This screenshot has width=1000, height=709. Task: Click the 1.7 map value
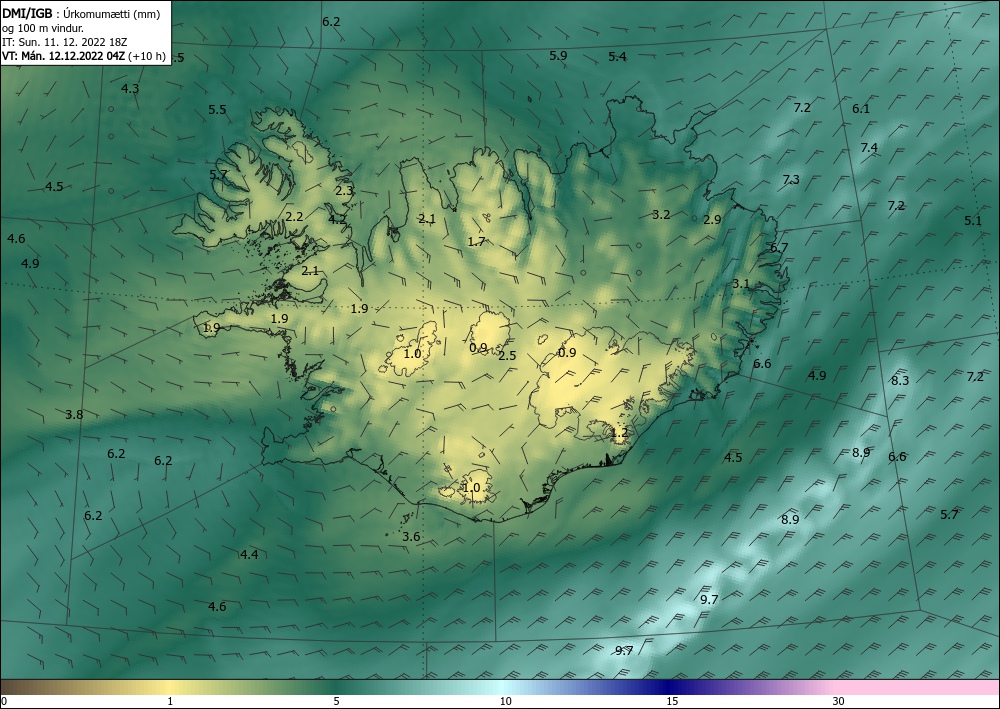(476, 242)
